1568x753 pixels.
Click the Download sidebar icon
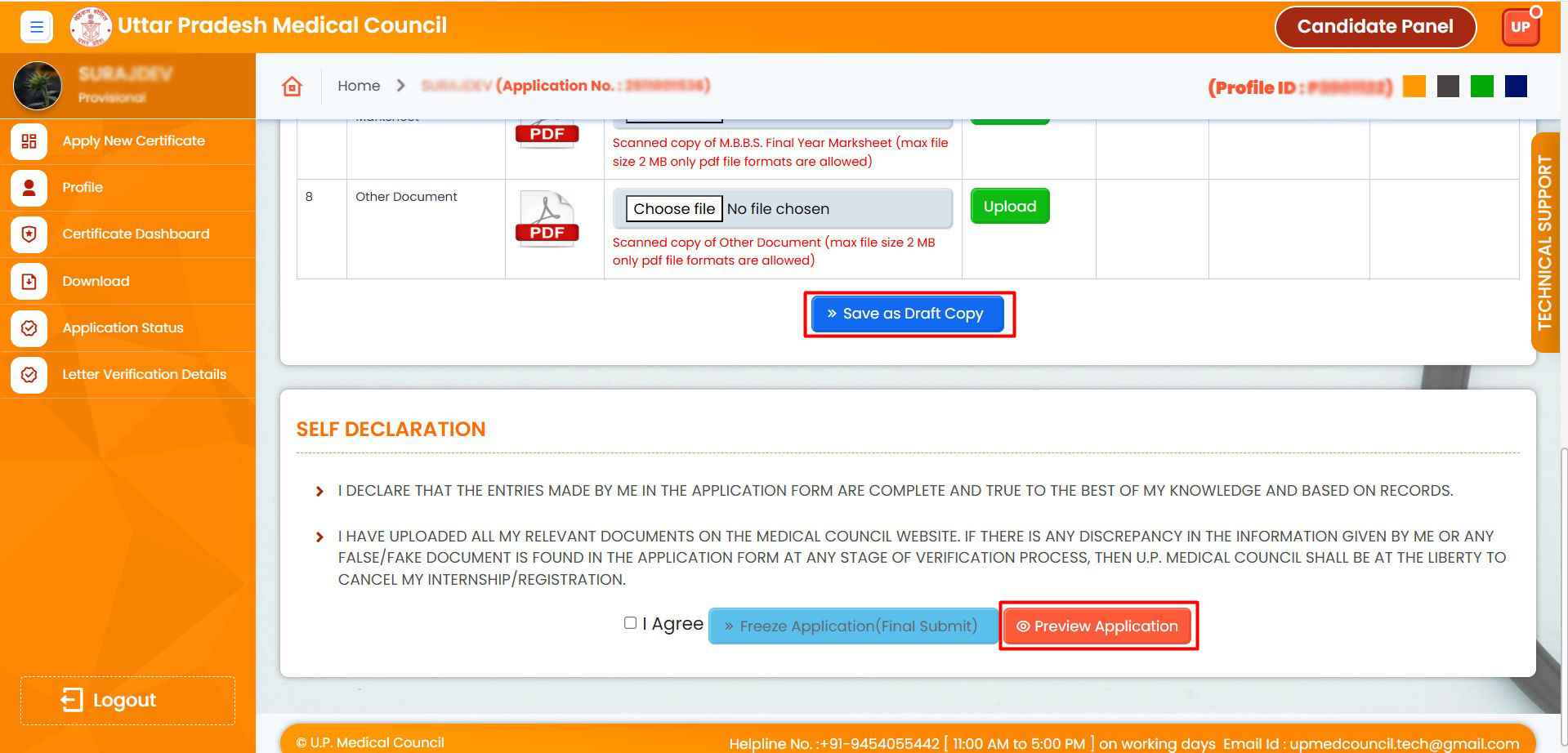(x=29, y=282)
